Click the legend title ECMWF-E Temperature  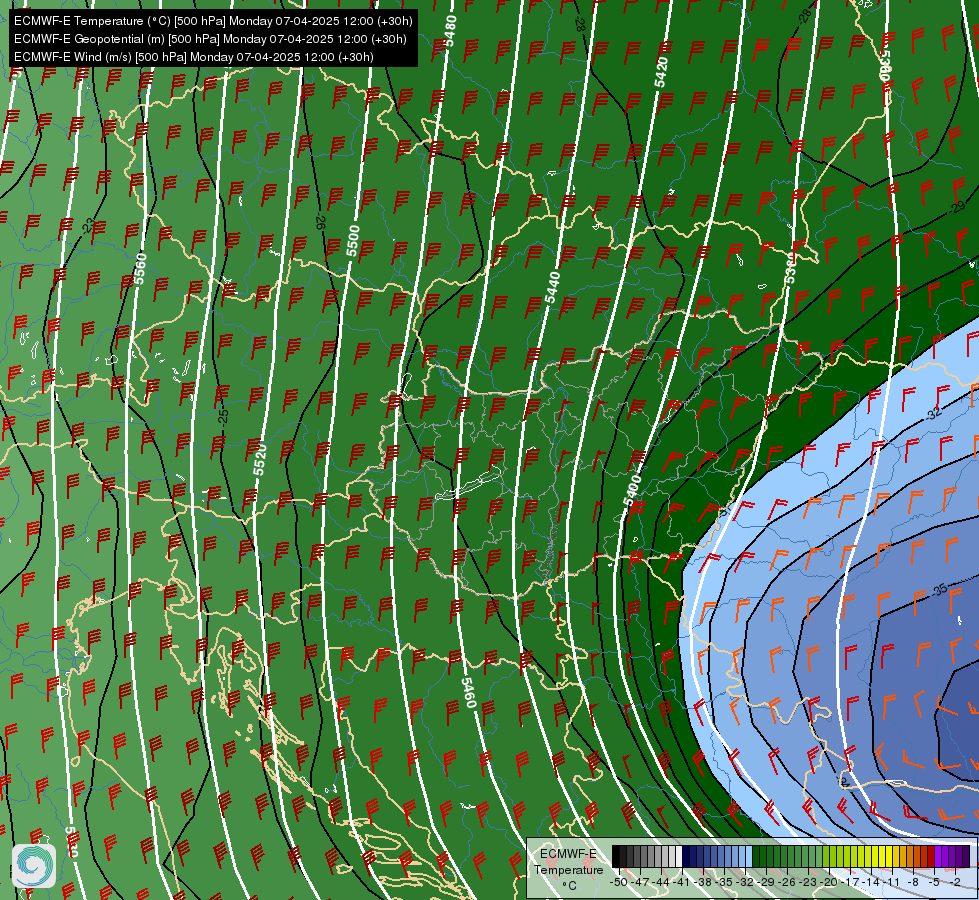click(568, 861)
